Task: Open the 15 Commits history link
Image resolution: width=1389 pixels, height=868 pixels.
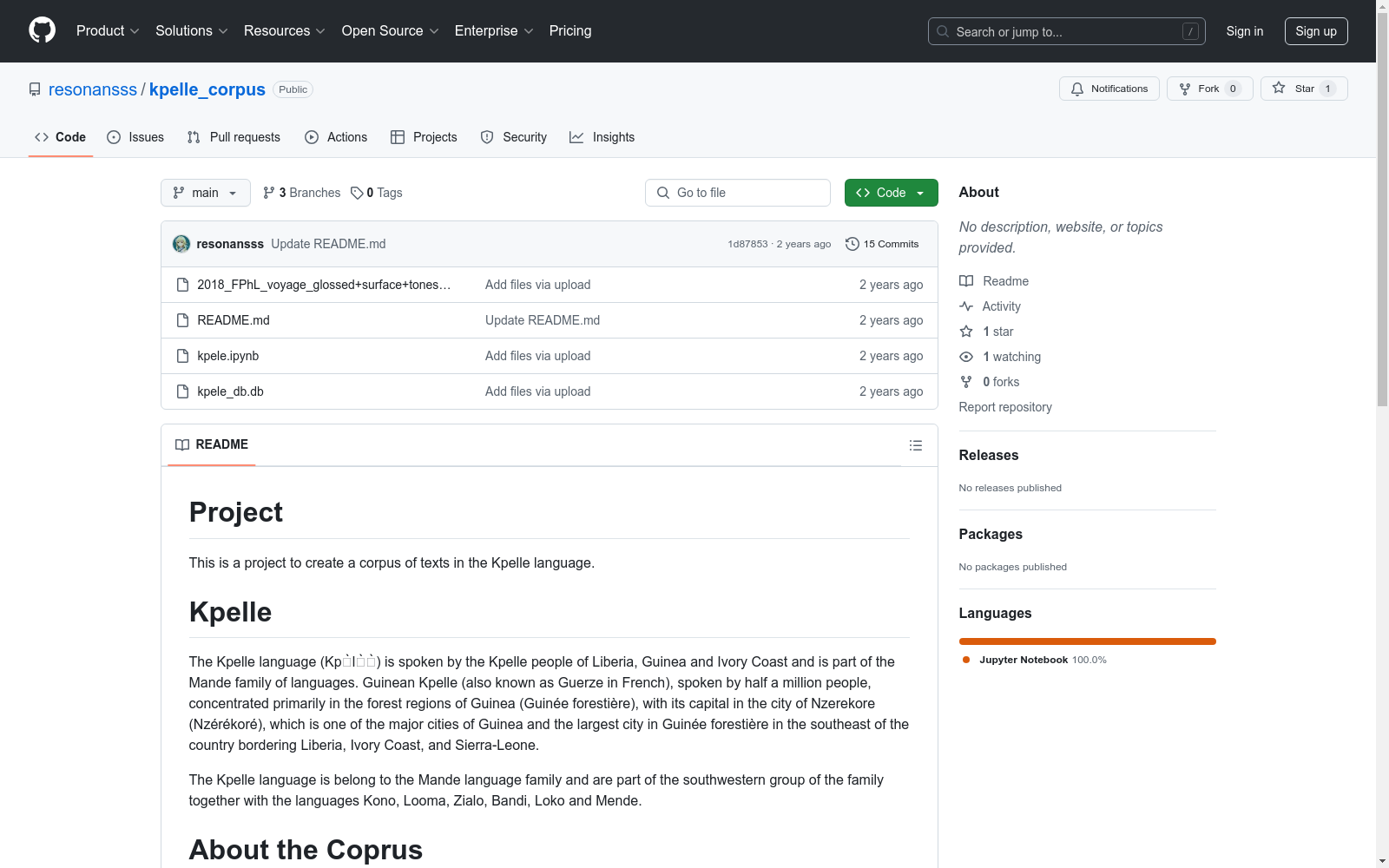Action: 882,244
